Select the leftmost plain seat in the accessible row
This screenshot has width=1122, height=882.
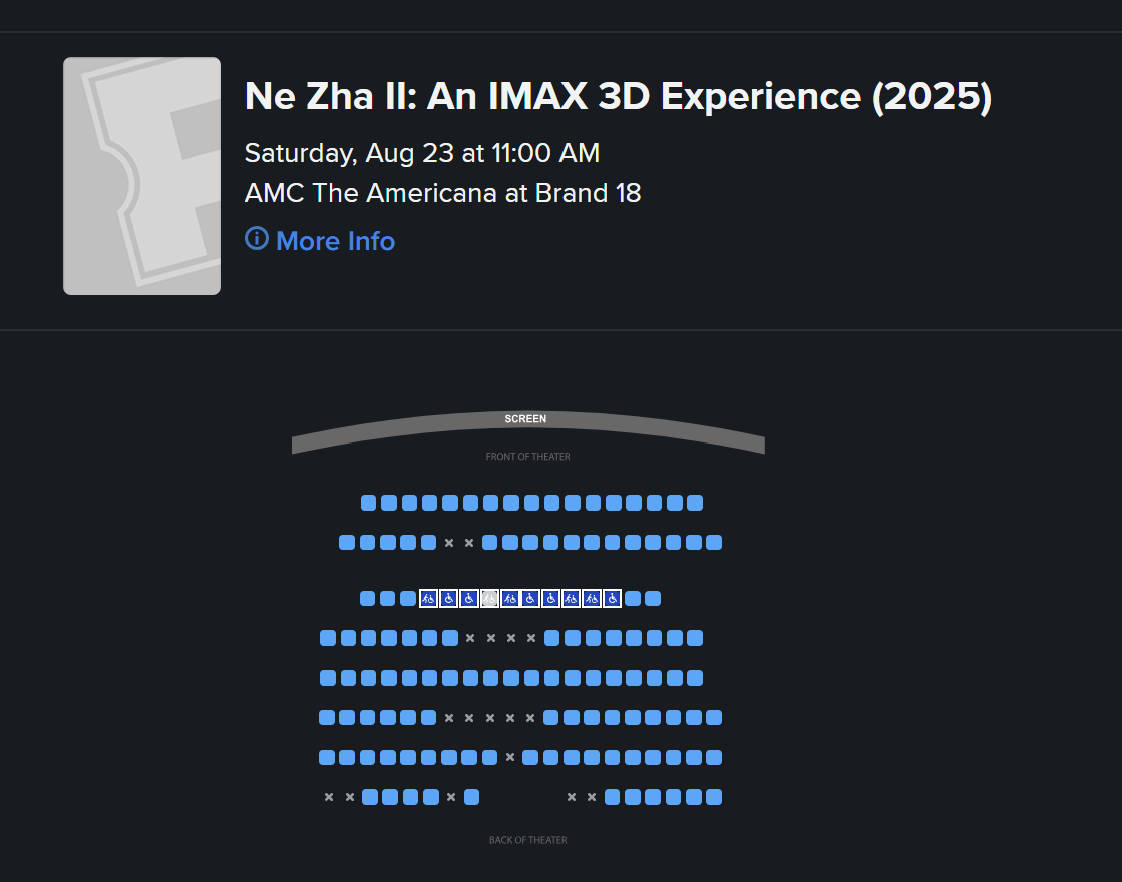click(x=367, y=599)
